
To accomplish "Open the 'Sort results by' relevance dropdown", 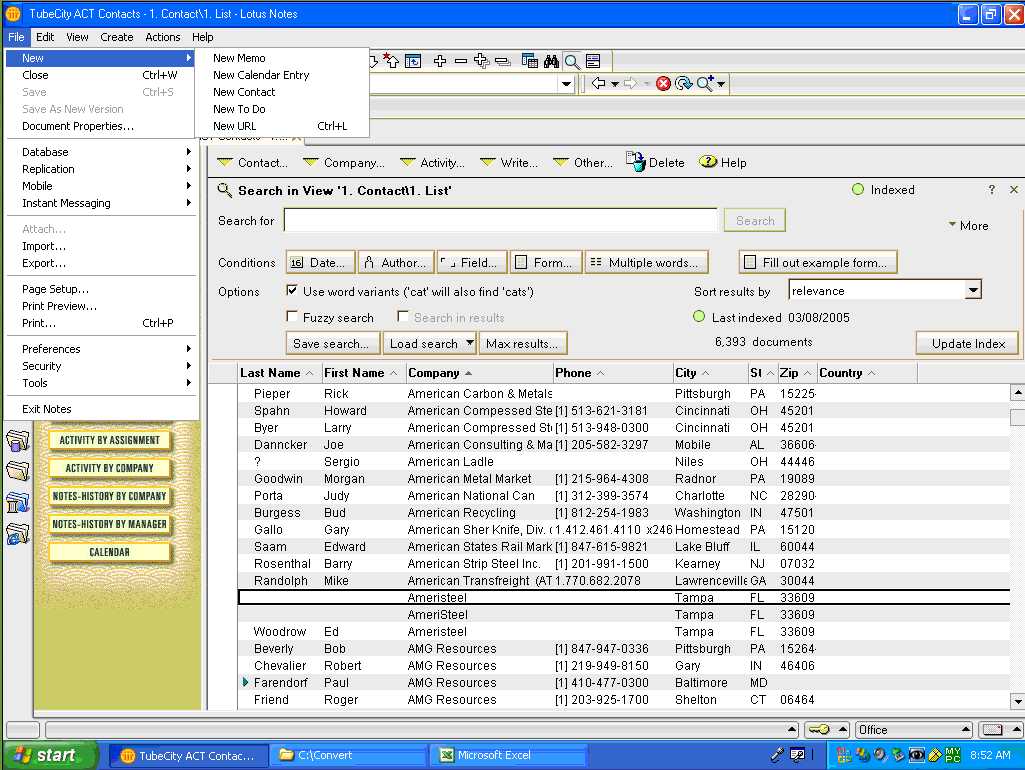I will (x=973, y=290).
